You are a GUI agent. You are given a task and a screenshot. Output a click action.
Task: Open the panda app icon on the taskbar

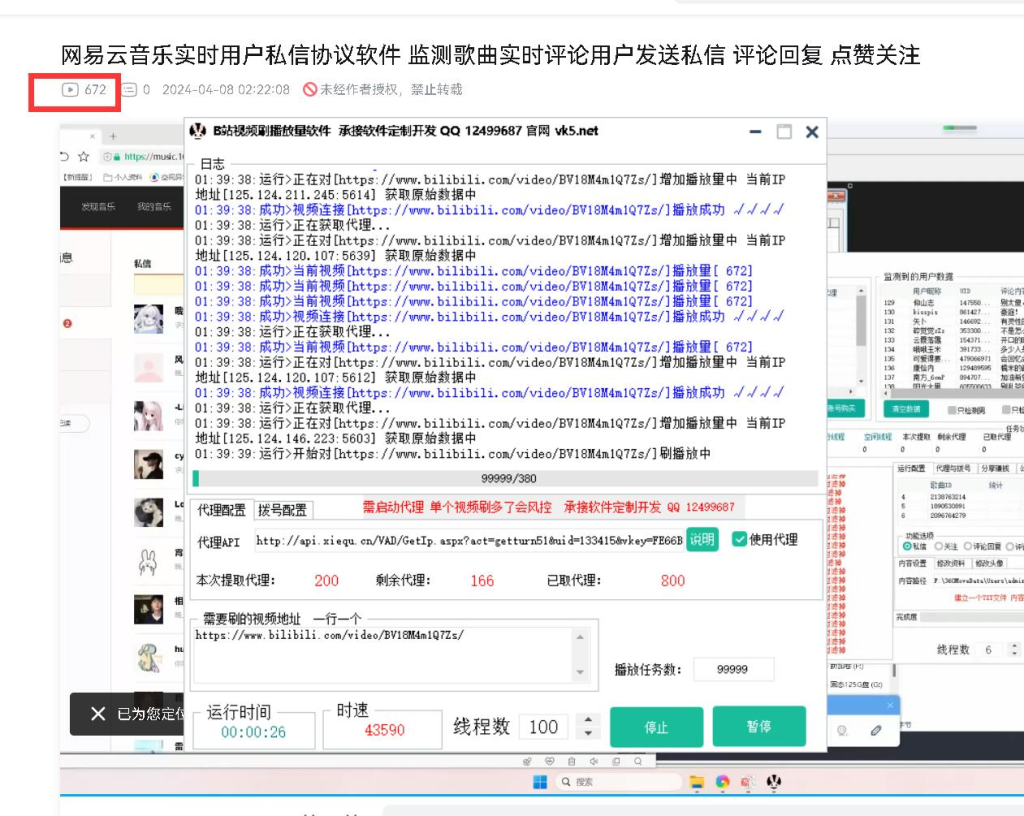(x=774, y=782)
